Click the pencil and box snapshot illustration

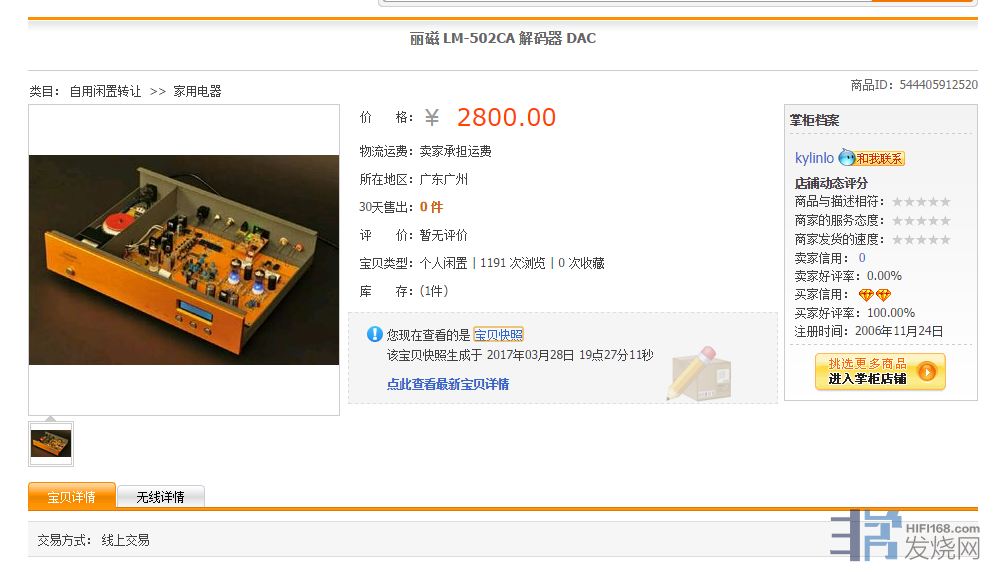699,374
